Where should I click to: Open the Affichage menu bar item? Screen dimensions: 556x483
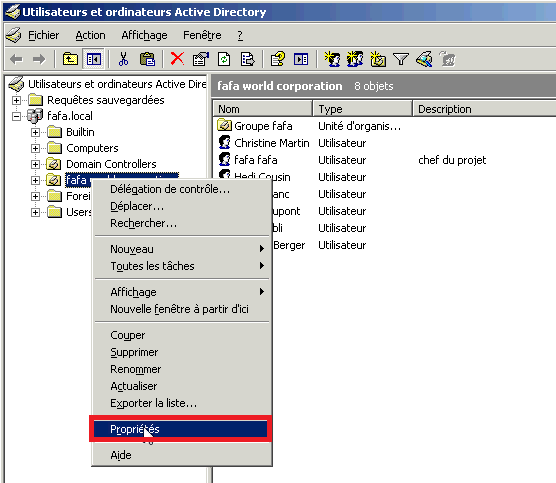144,35
